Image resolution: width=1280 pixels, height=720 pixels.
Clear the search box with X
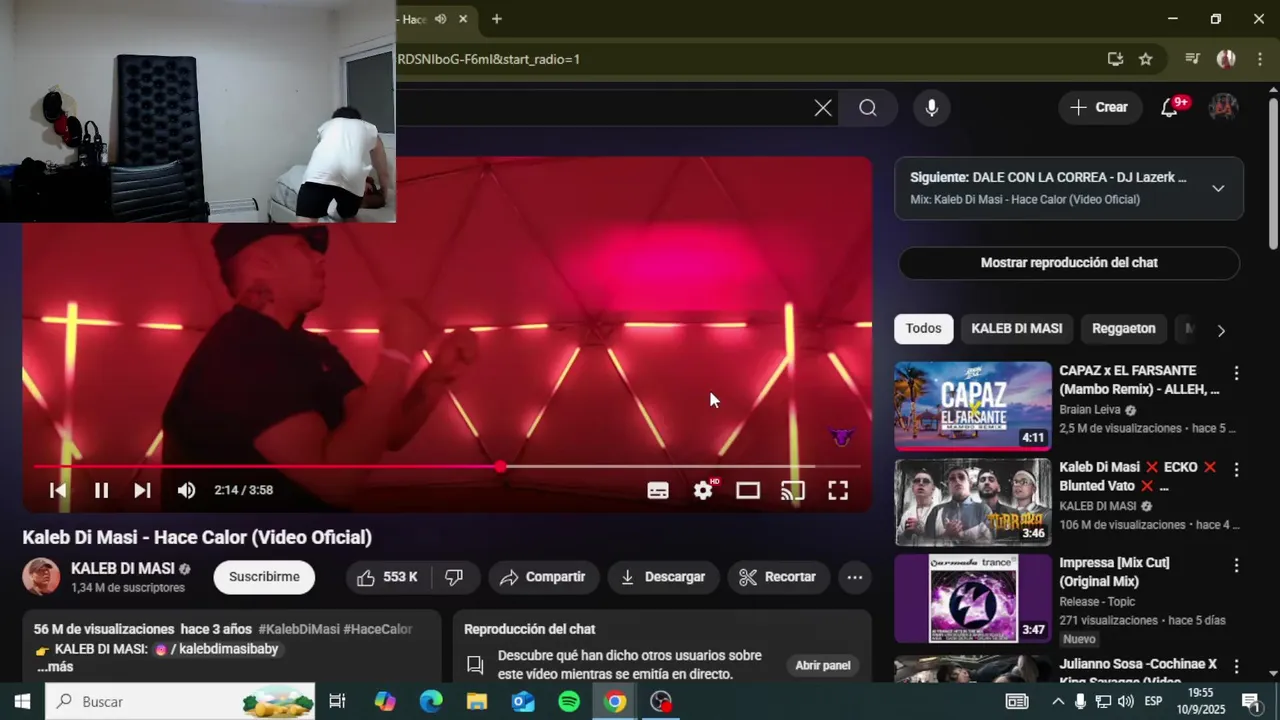tap(823, 108)
